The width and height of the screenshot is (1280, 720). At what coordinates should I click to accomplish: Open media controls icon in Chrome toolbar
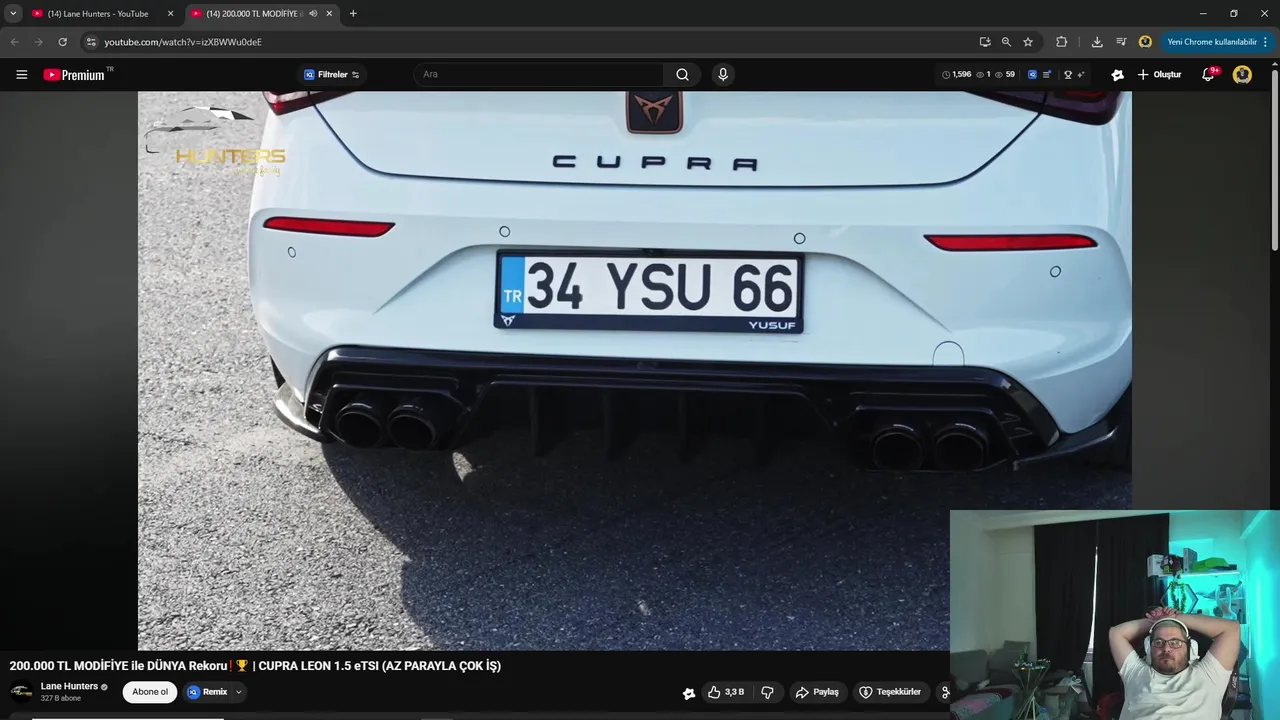coord(1121,42)
